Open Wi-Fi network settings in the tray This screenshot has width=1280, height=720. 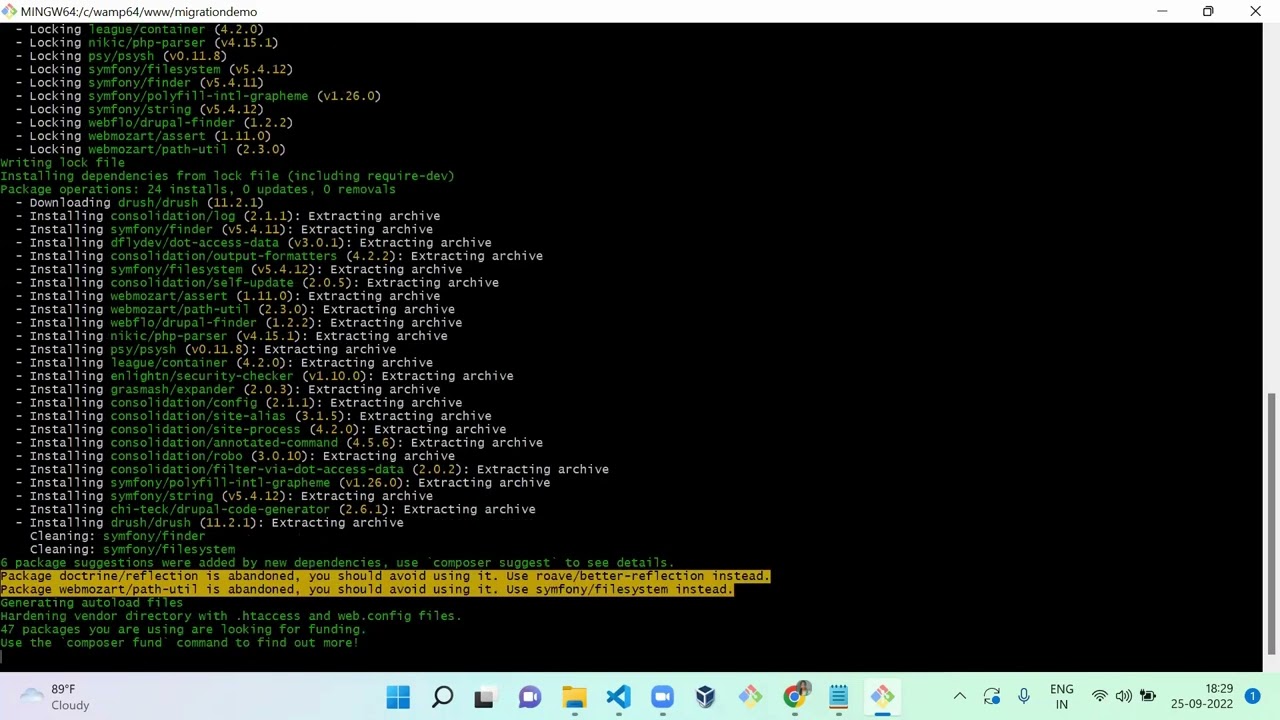(x=1100, y=697)
